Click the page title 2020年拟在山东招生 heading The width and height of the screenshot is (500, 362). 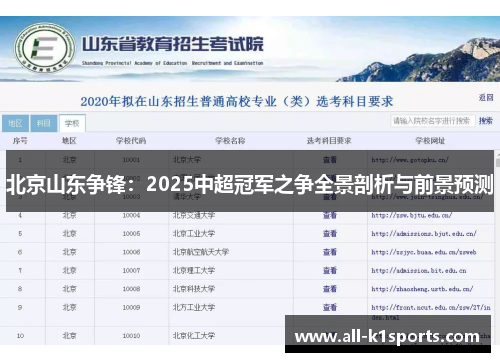(237, 101)
